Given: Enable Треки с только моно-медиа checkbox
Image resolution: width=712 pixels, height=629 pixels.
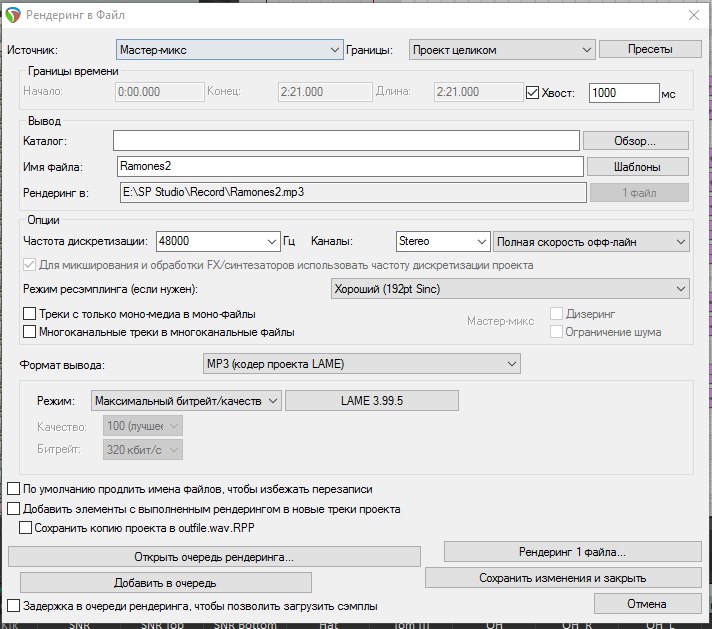Looking at the screenshot, I should click(x=30, y=314).
